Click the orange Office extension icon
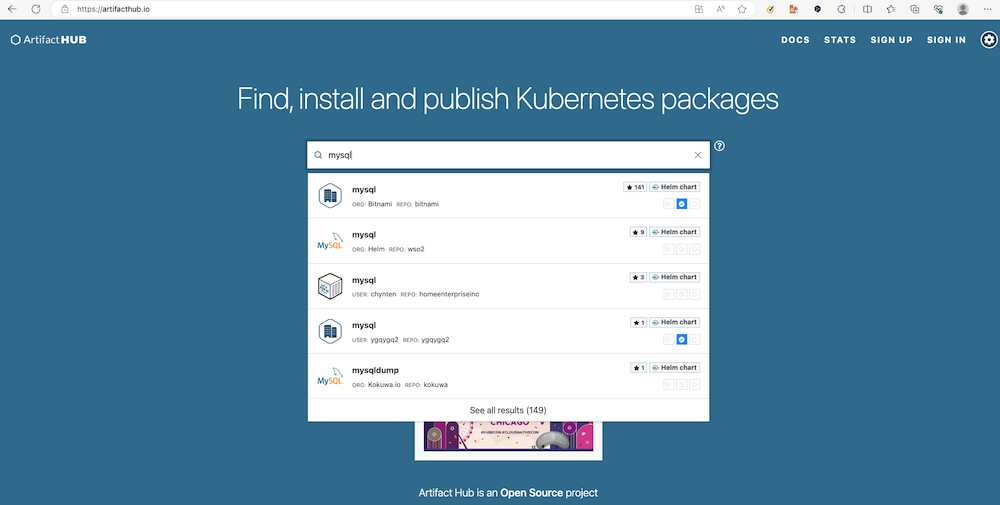1000x505 pixels. [x=793, y=10]
